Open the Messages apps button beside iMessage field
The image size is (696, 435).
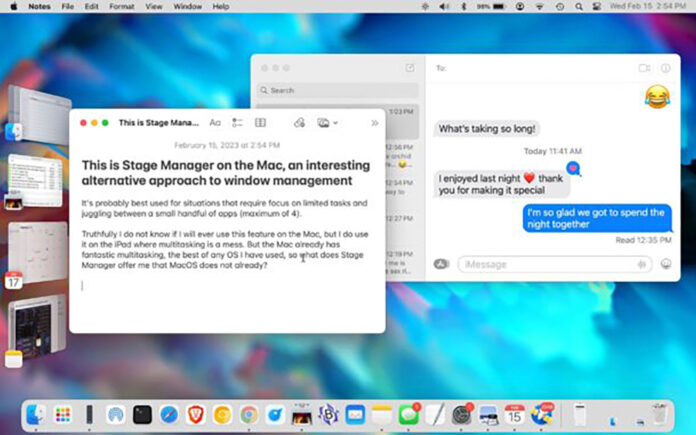click(441, 264)
